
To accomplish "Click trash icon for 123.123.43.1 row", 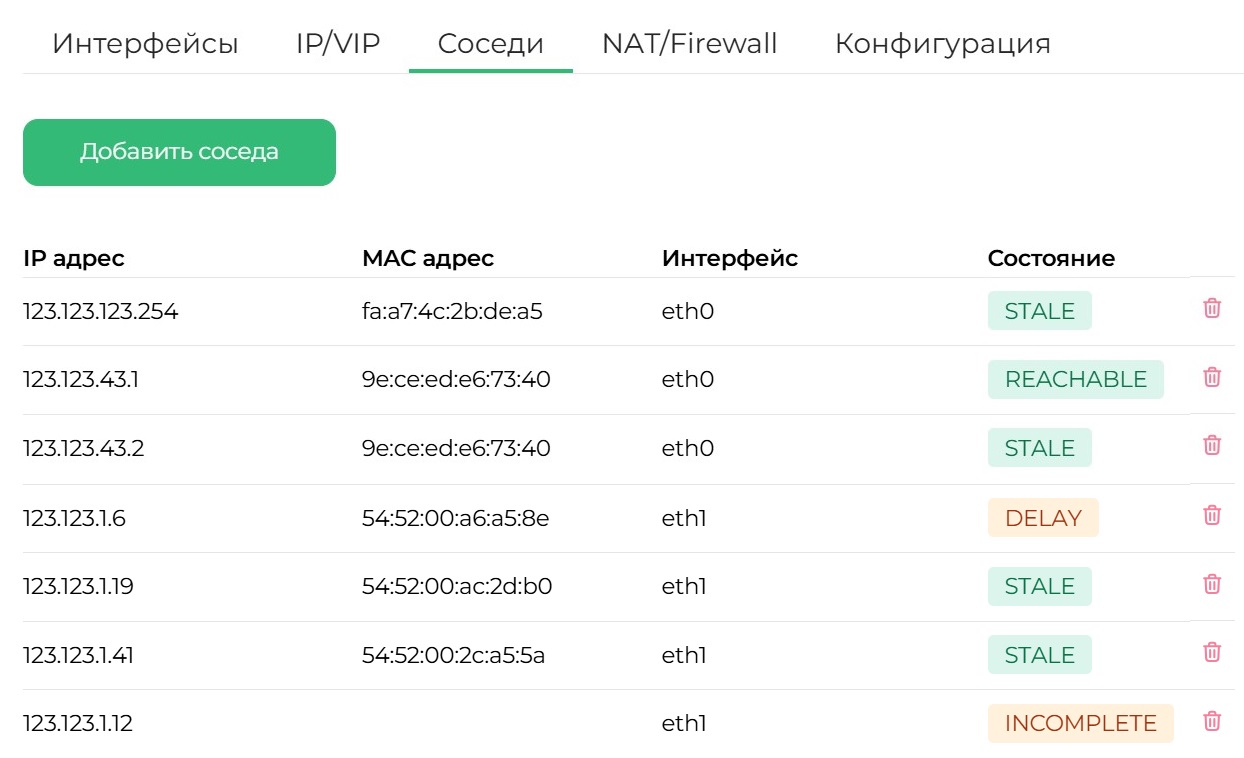I will [x=1211, y=377].
